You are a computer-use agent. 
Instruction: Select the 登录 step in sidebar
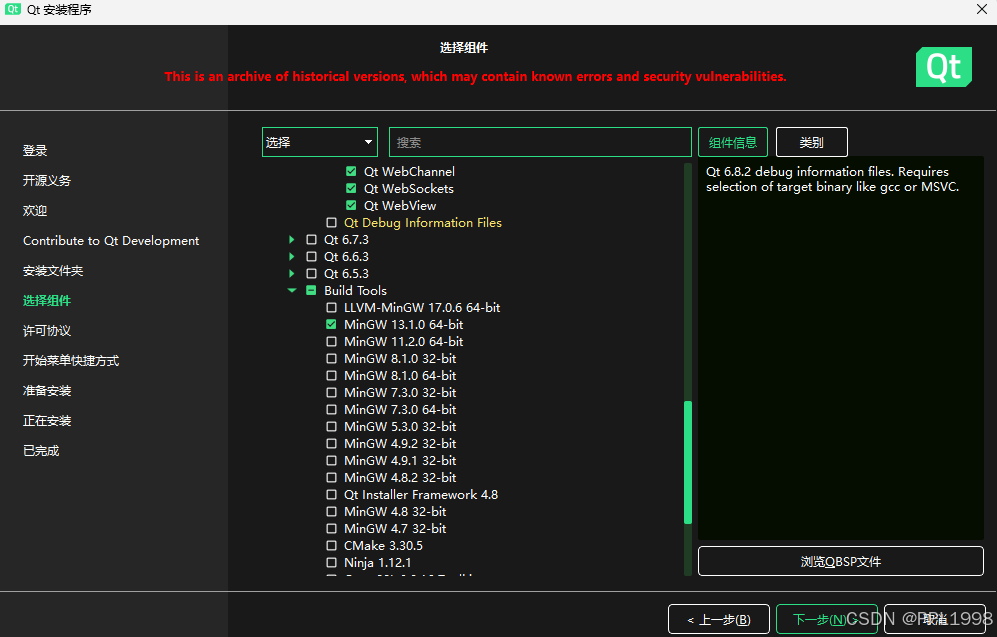pos(35,151)
